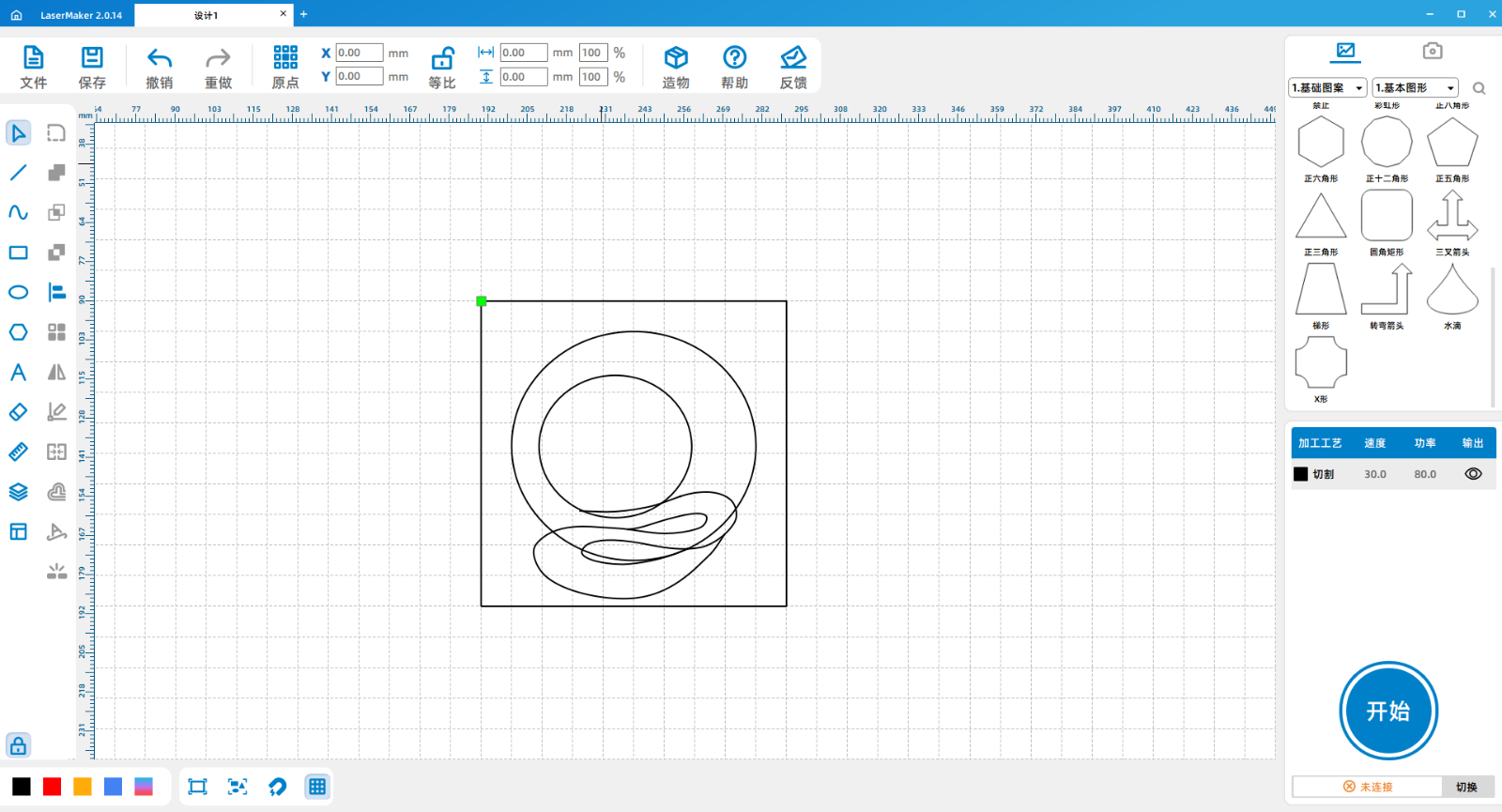Toggle visibility eye for 切割 layer
The image size is (1502, 812).
tap(1473, 474)
